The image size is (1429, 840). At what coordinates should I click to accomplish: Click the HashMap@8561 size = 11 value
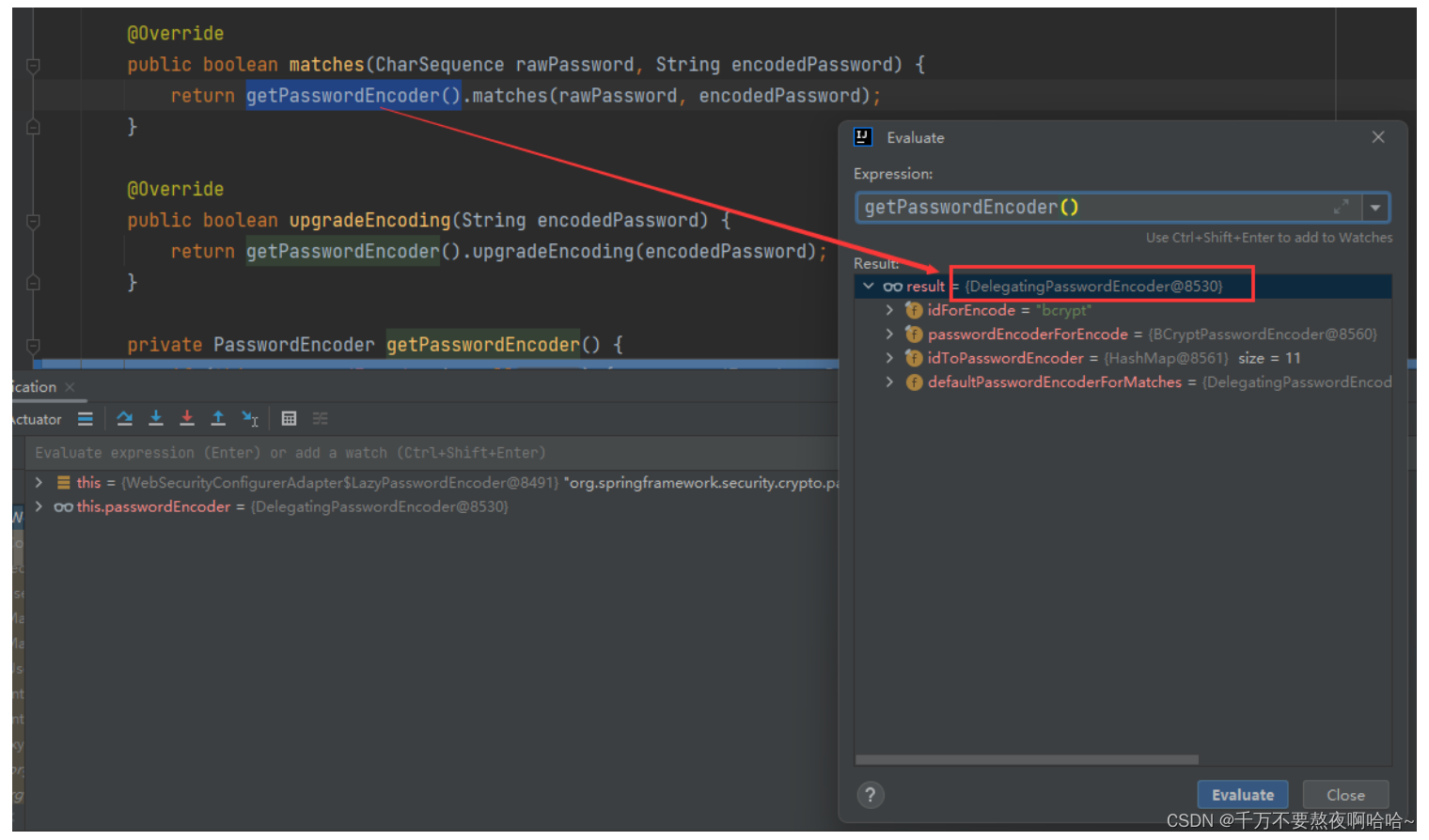(x=1202, y=358)
